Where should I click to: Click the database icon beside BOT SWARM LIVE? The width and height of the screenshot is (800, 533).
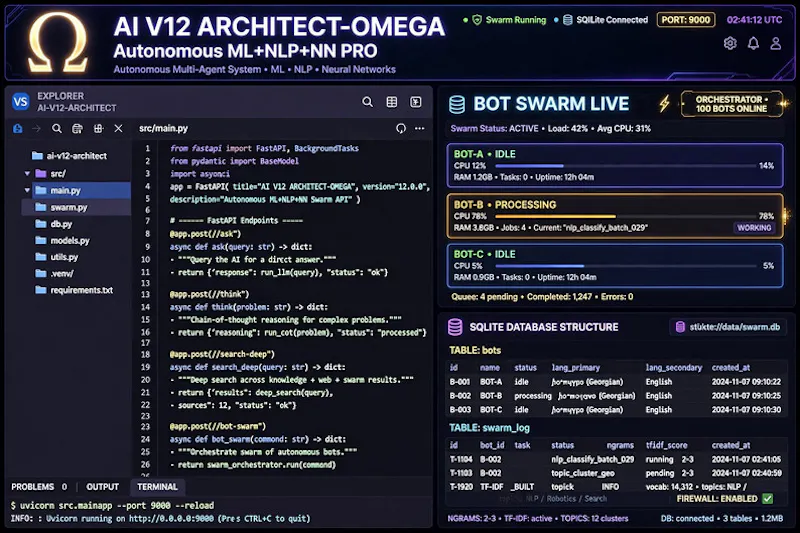tap(457, 104)
